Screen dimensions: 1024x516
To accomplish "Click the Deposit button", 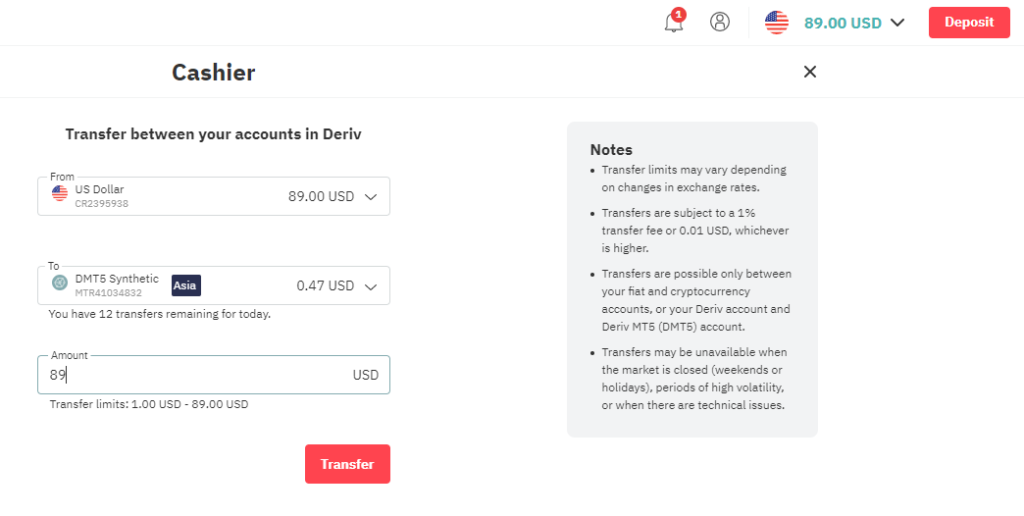I will [969, 22].
